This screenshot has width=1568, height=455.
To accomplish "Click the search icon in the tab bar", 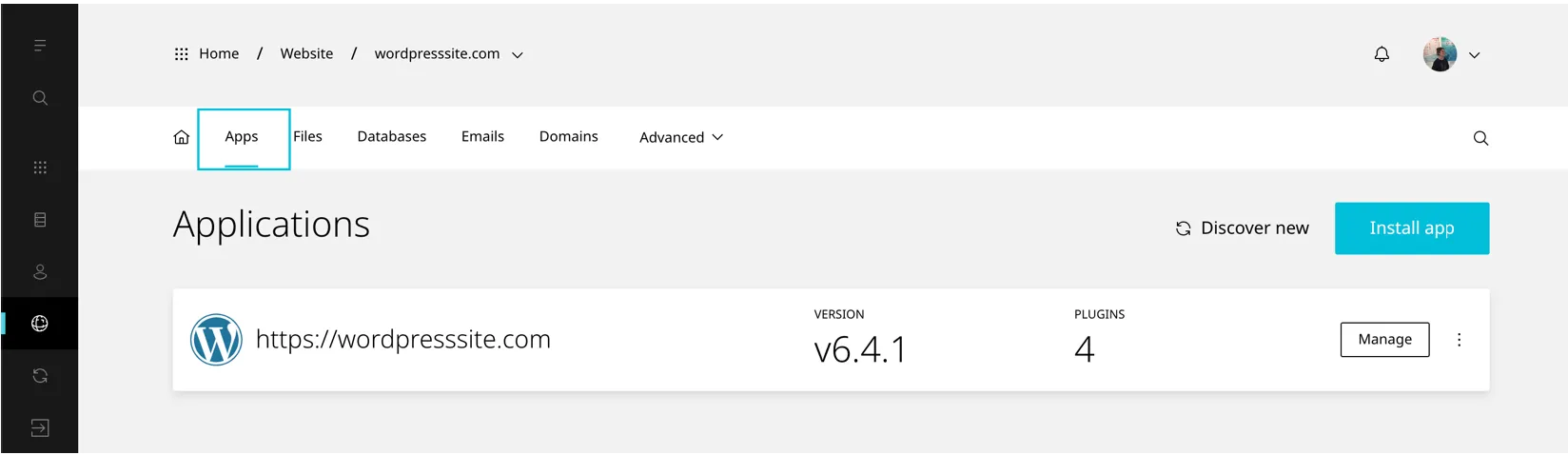I will point(1480,138).
